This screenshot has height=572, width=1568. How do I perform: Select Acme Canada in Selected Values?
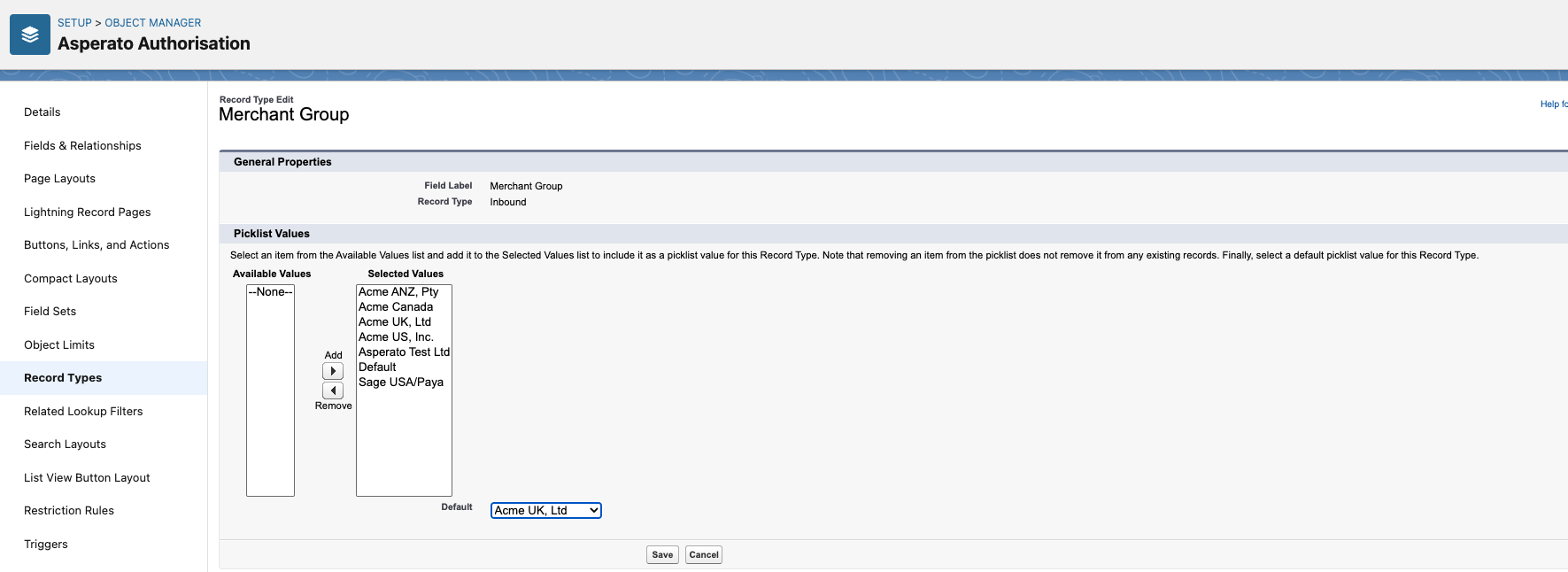pos(404,307)
